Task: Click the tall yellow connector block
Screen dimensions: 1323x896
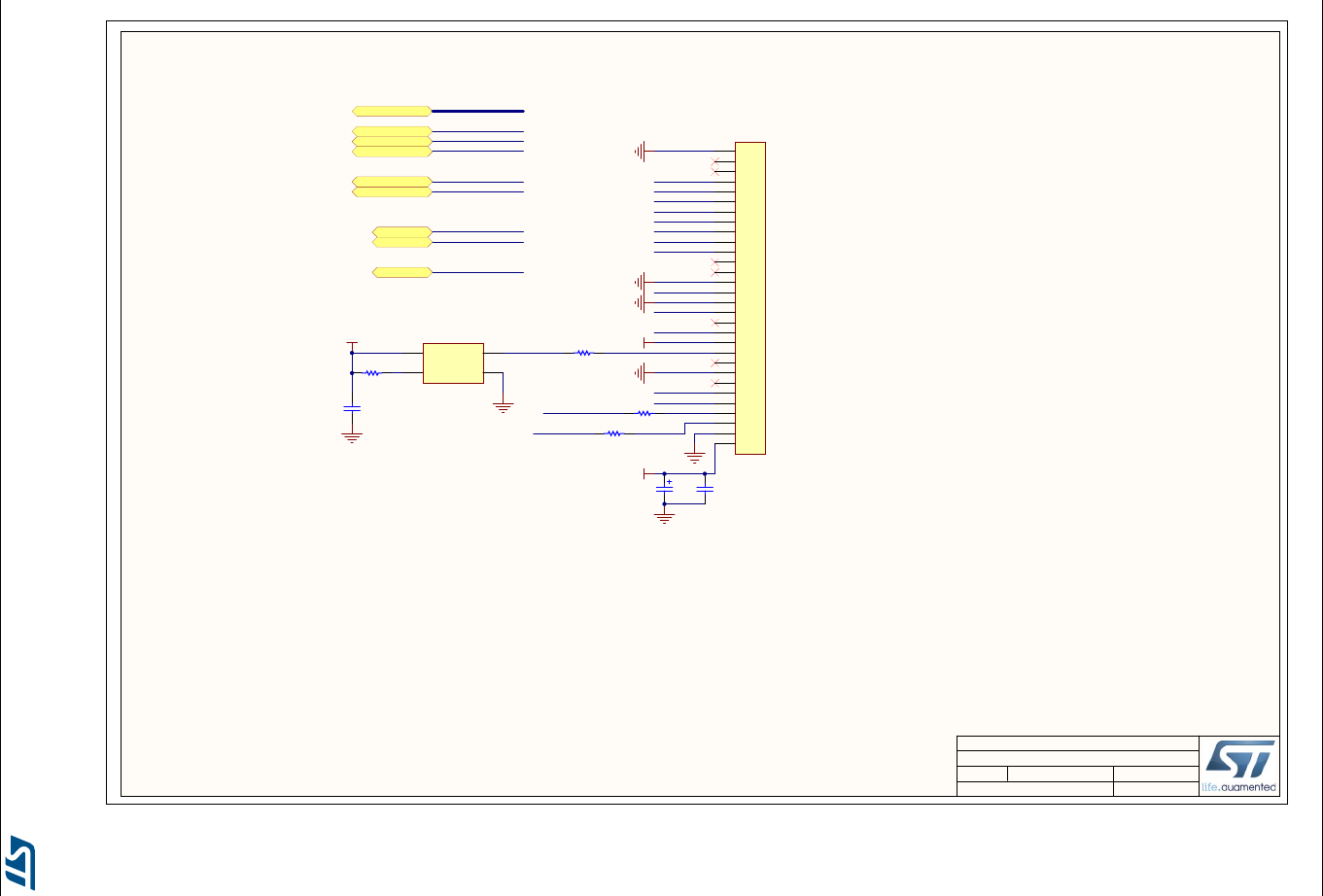Action: [750, 297]
